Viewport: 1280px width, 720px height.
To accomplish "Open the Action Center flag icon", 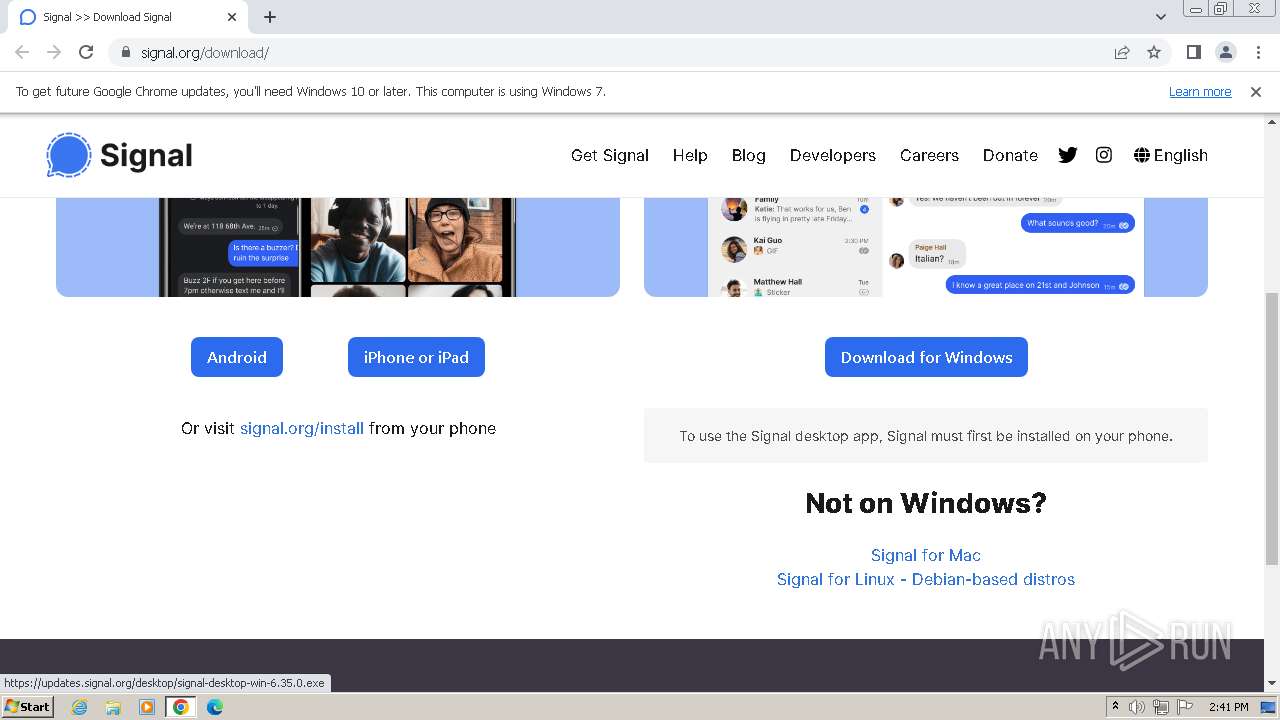I will 1185,707.
